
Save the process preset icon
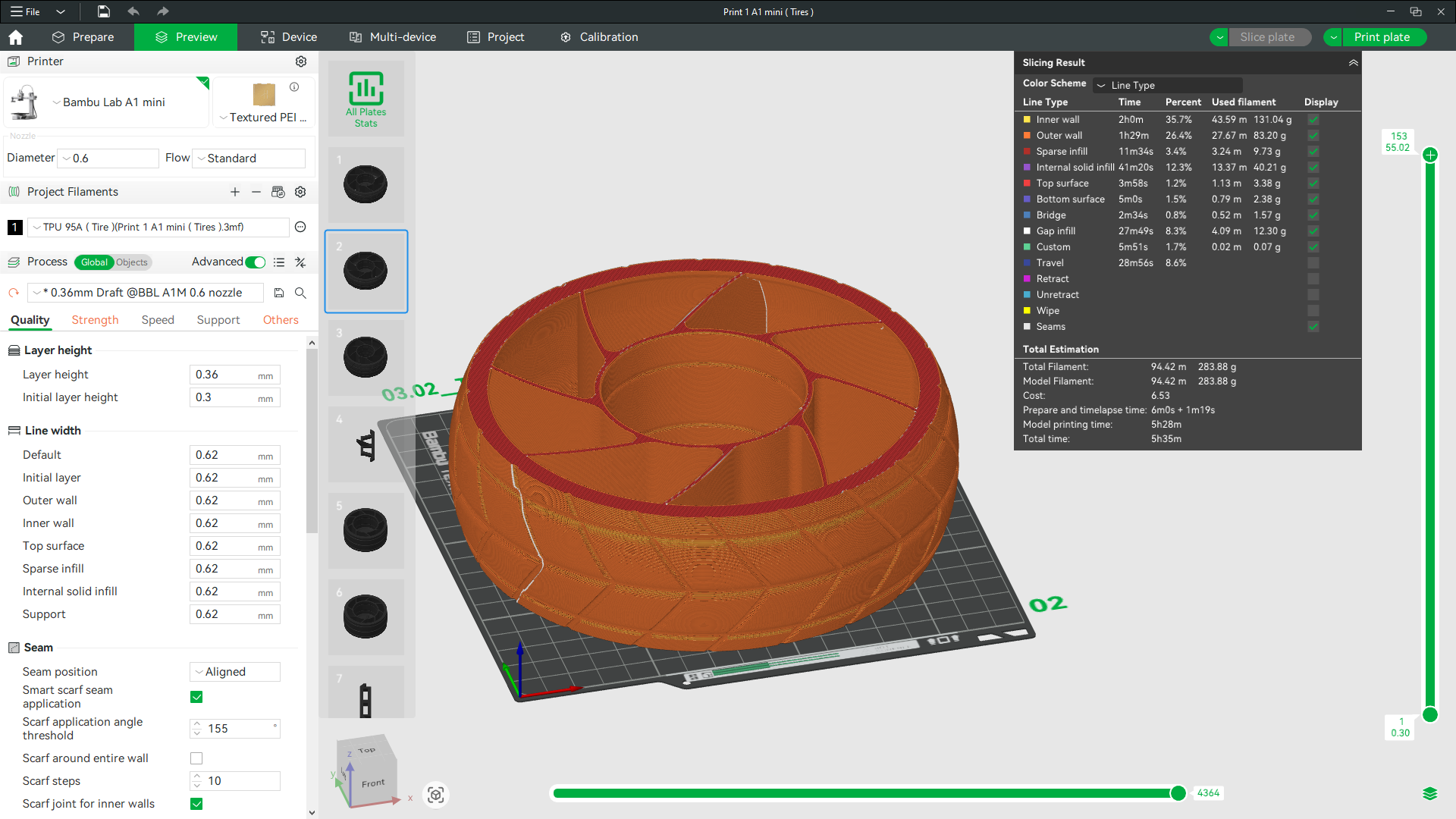pos(279,293)
